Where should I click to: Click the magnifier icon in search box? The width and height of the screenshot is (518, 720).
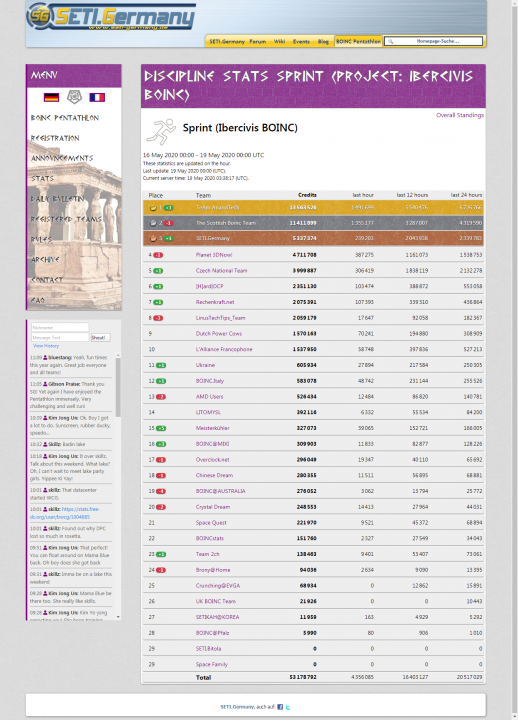390,41
